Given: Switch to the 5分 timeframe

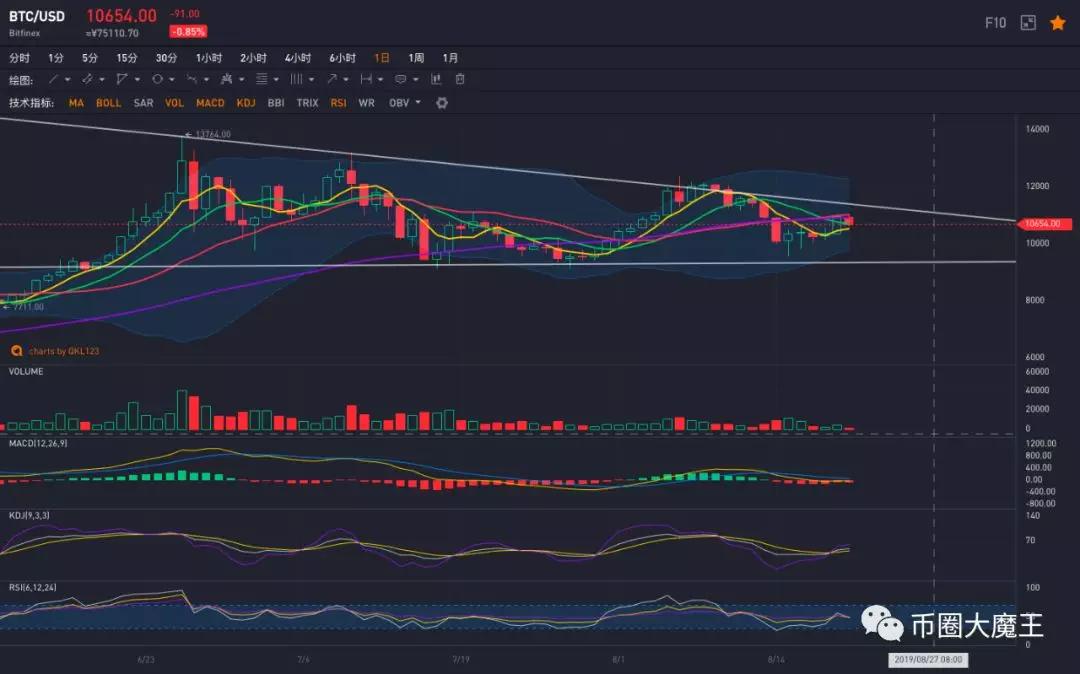Looking at the screenshot, I should tap(90, 58).
